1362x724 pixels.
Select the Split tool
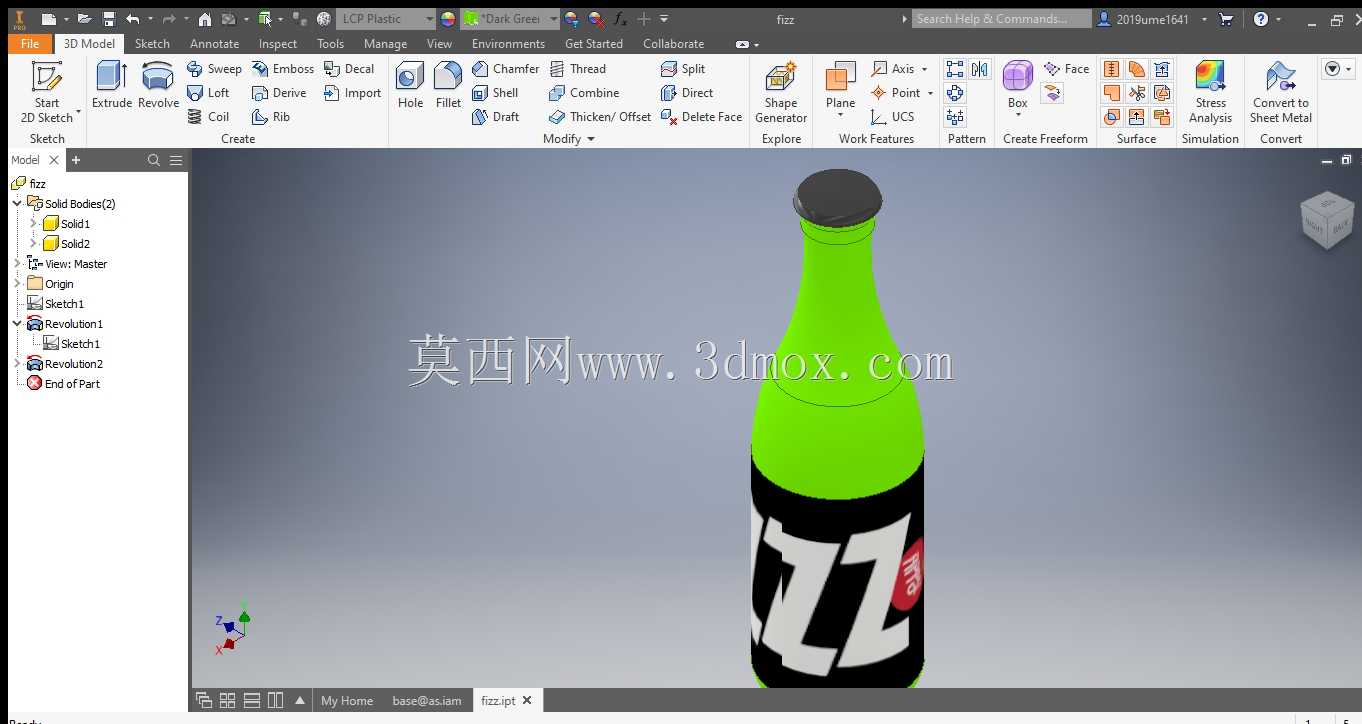pyautogui.click(x=683, y=69)
